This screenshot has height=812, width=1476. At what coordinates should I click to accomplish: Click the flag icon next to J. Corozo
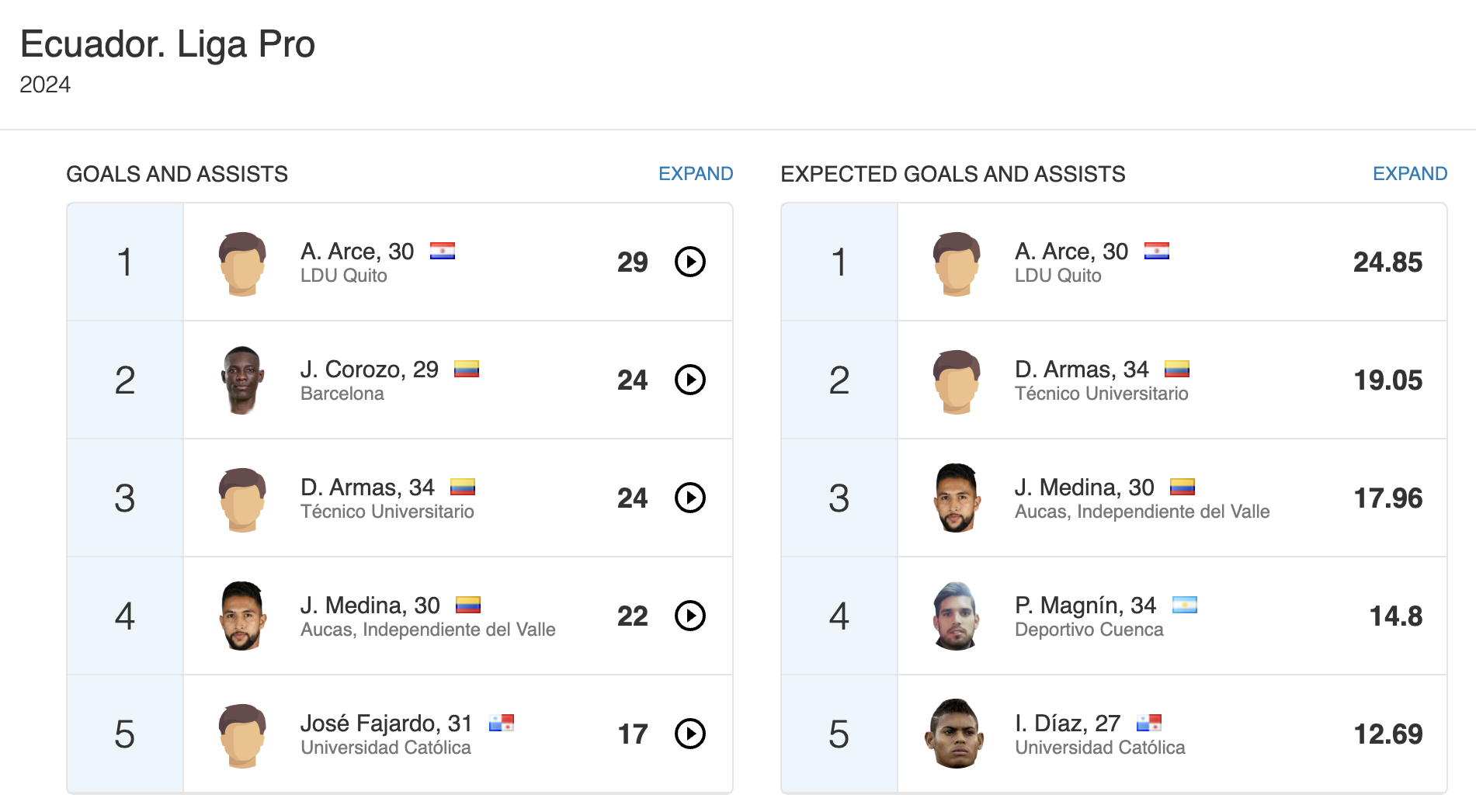click(467, 369)
